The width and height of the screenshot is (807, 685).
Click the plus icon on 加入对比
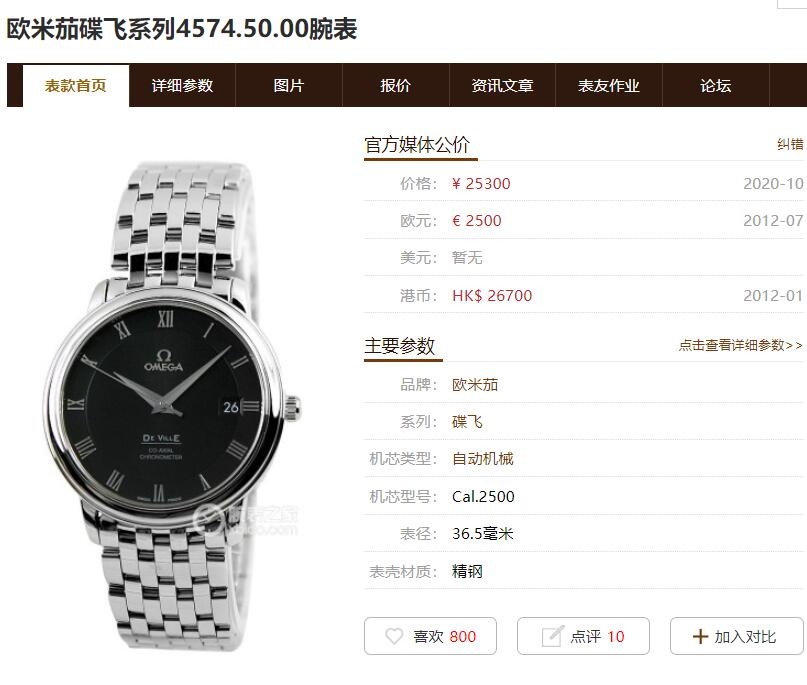click(x=700, y=637)
